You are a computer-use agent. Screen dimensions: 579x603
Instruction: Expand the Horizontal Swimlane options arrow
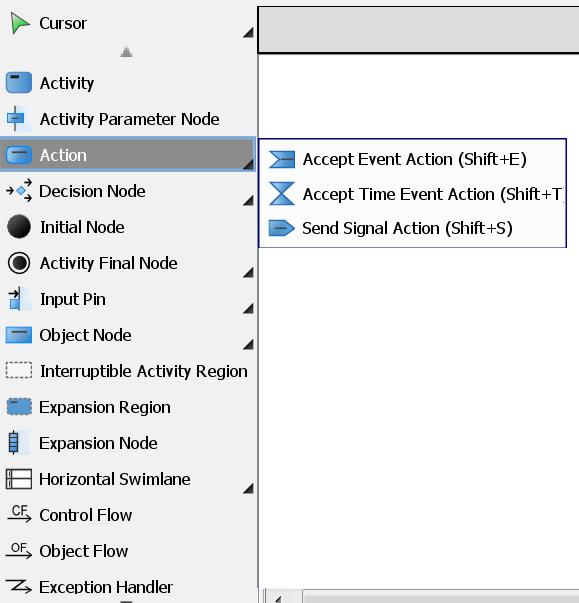click(x=248, y=488)
